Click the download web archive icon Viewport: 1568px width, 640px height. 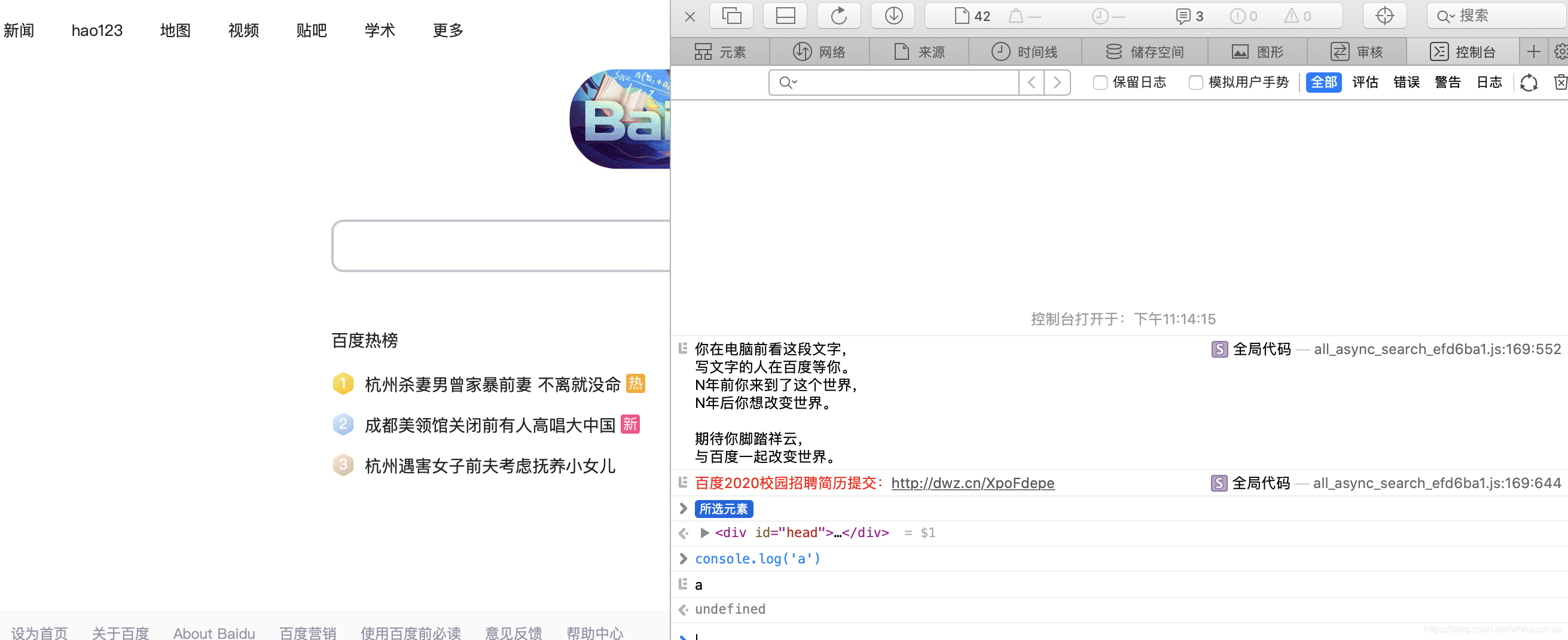coord(893,16)
